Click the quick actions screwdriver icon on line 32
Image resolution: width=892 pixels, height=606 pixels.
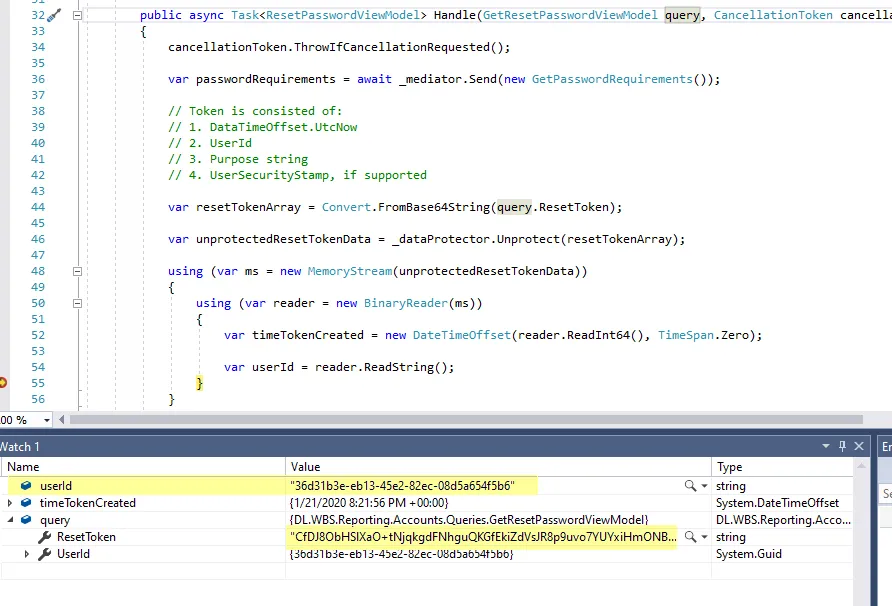[x=53, y=15]
